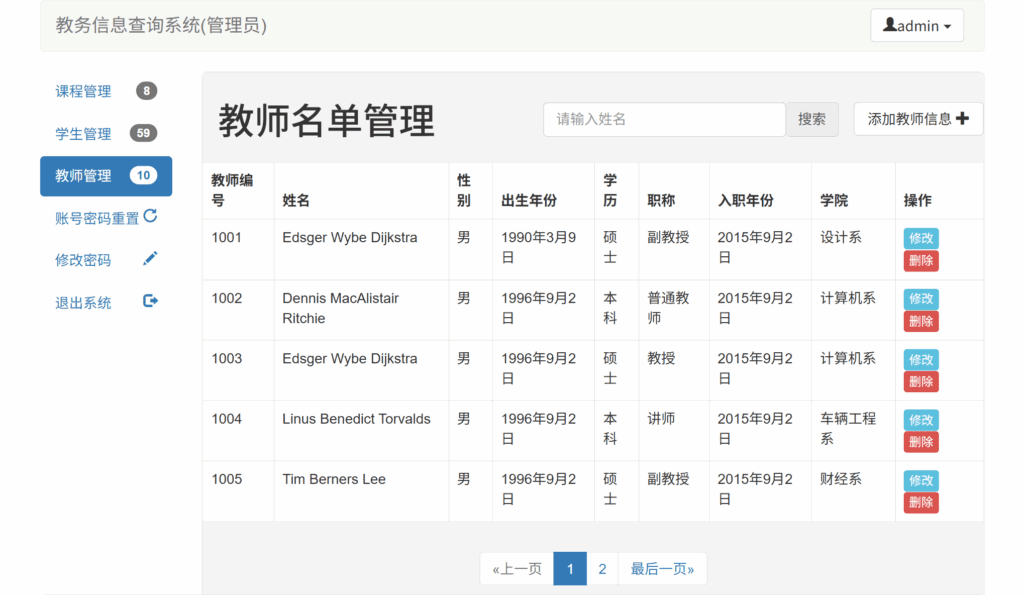Screen dimensions: 1024x595
Task: Click the 8 badge next to 课程管理
Action: (x=146, y=91)
